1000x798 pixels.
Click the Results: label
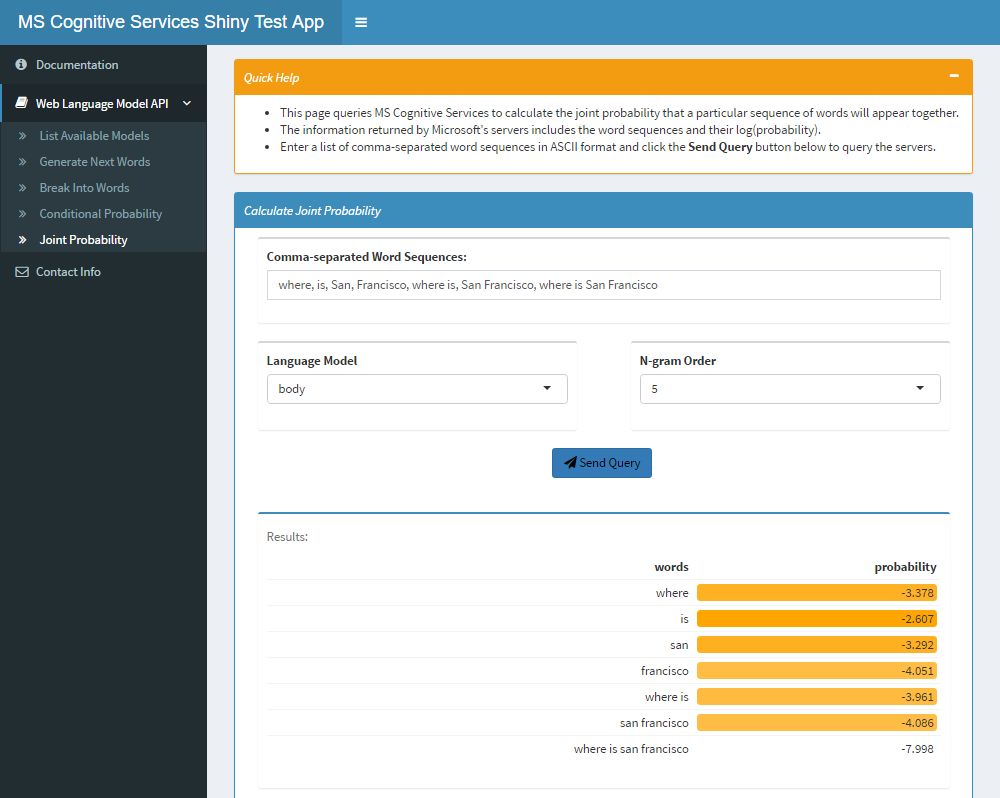[x=287, y=537]
